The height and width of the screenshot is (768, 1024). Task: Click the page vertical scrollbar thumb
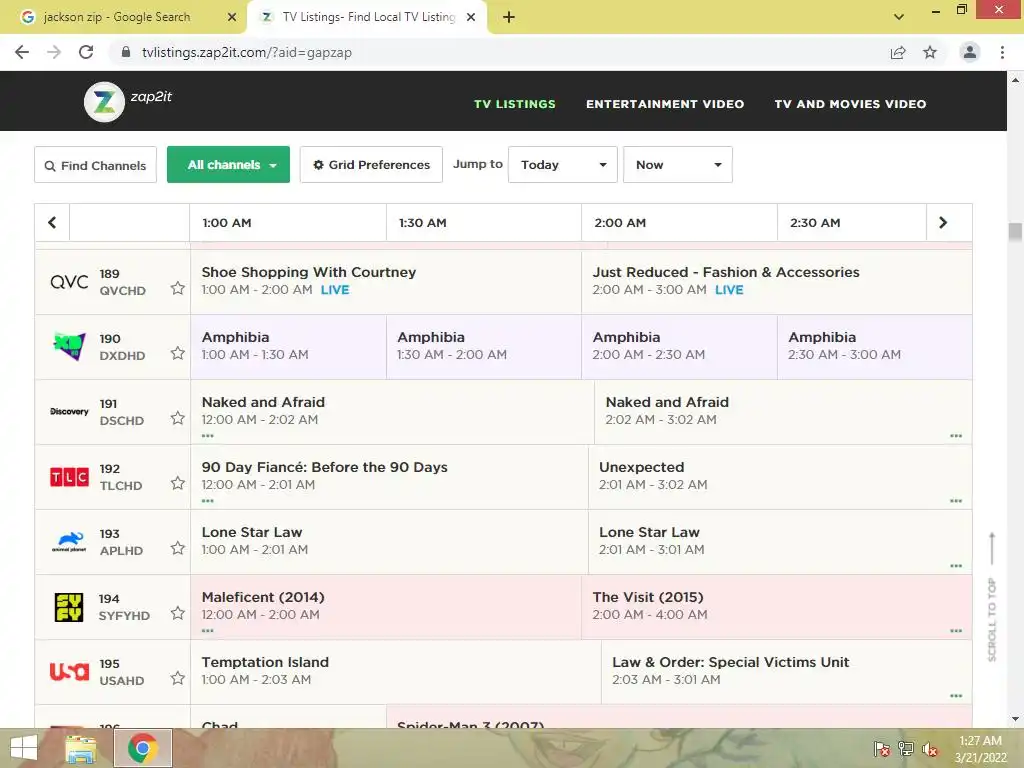tap(1015, 232)
